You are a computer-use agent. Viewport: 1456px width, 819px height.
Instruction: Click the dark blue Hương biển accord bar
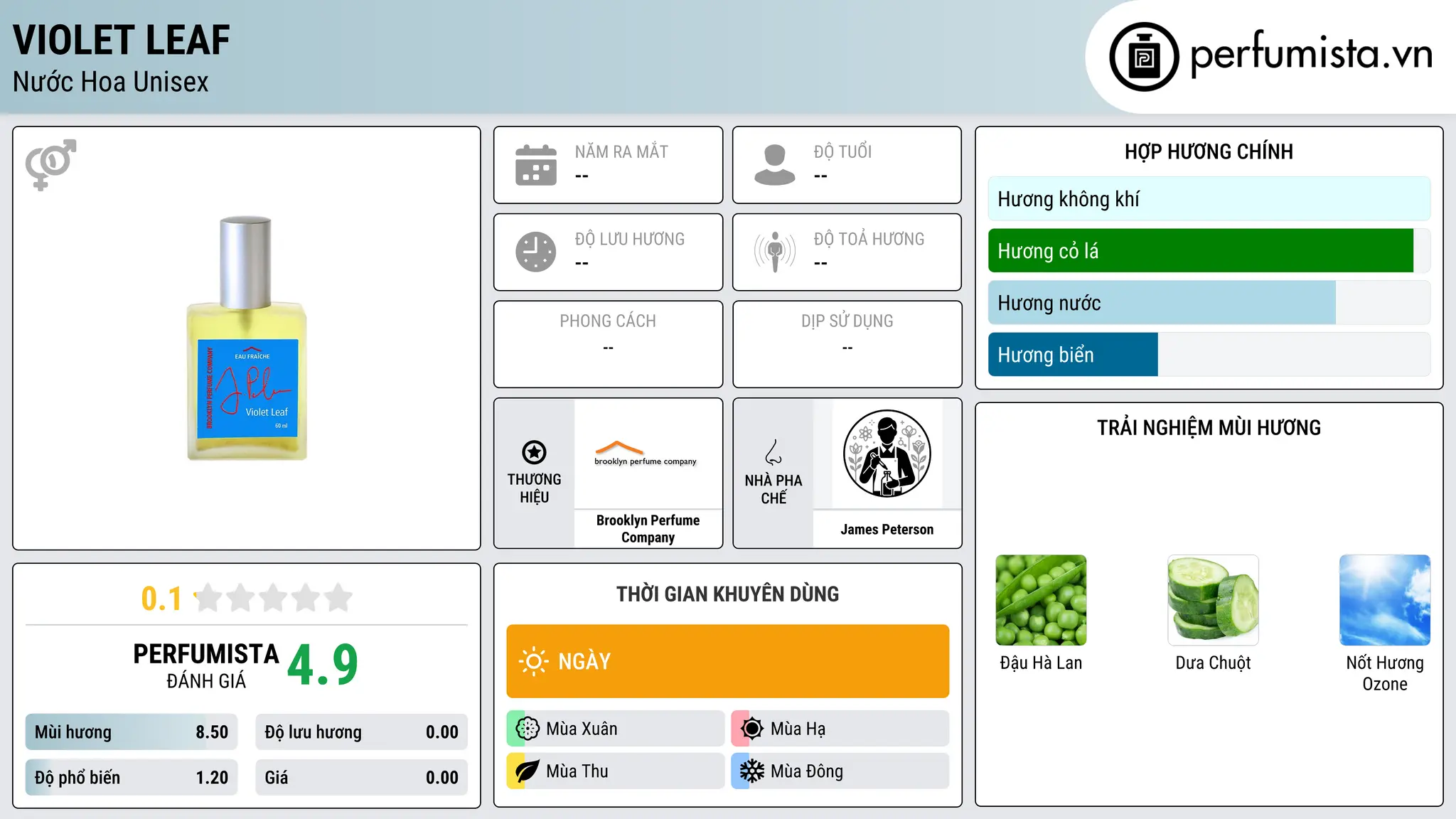[1073, 355]
